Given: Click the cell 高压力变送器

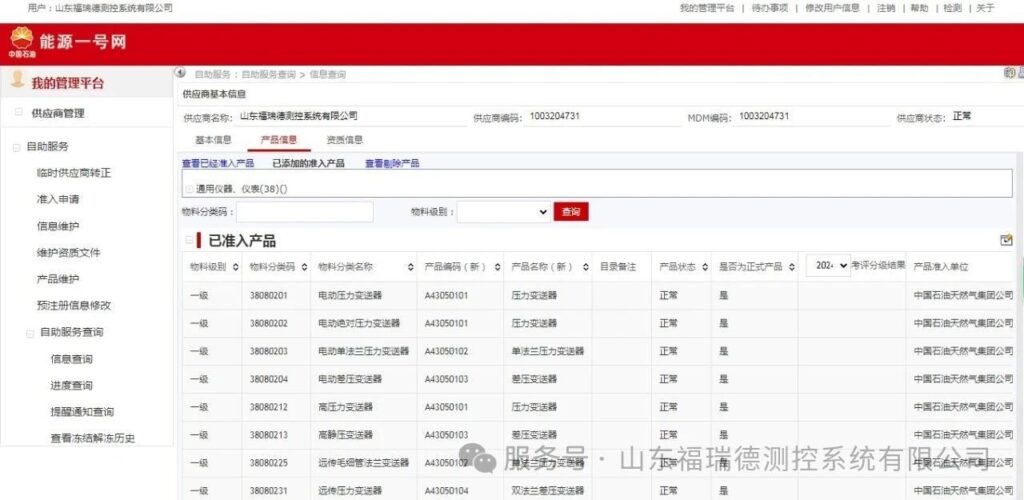Looking at the screenshot, I should tap(345, 407).
